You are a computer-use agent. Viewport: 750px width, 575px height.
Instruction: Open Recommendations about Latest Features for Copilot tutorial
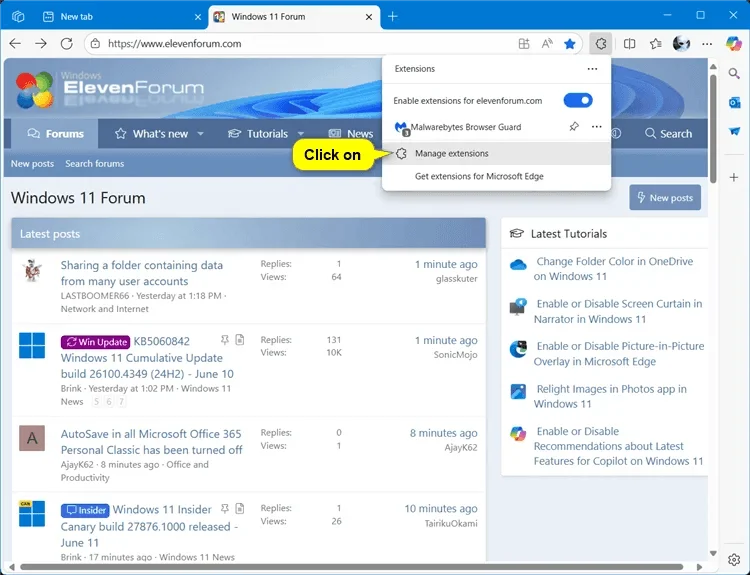[618, 446]
